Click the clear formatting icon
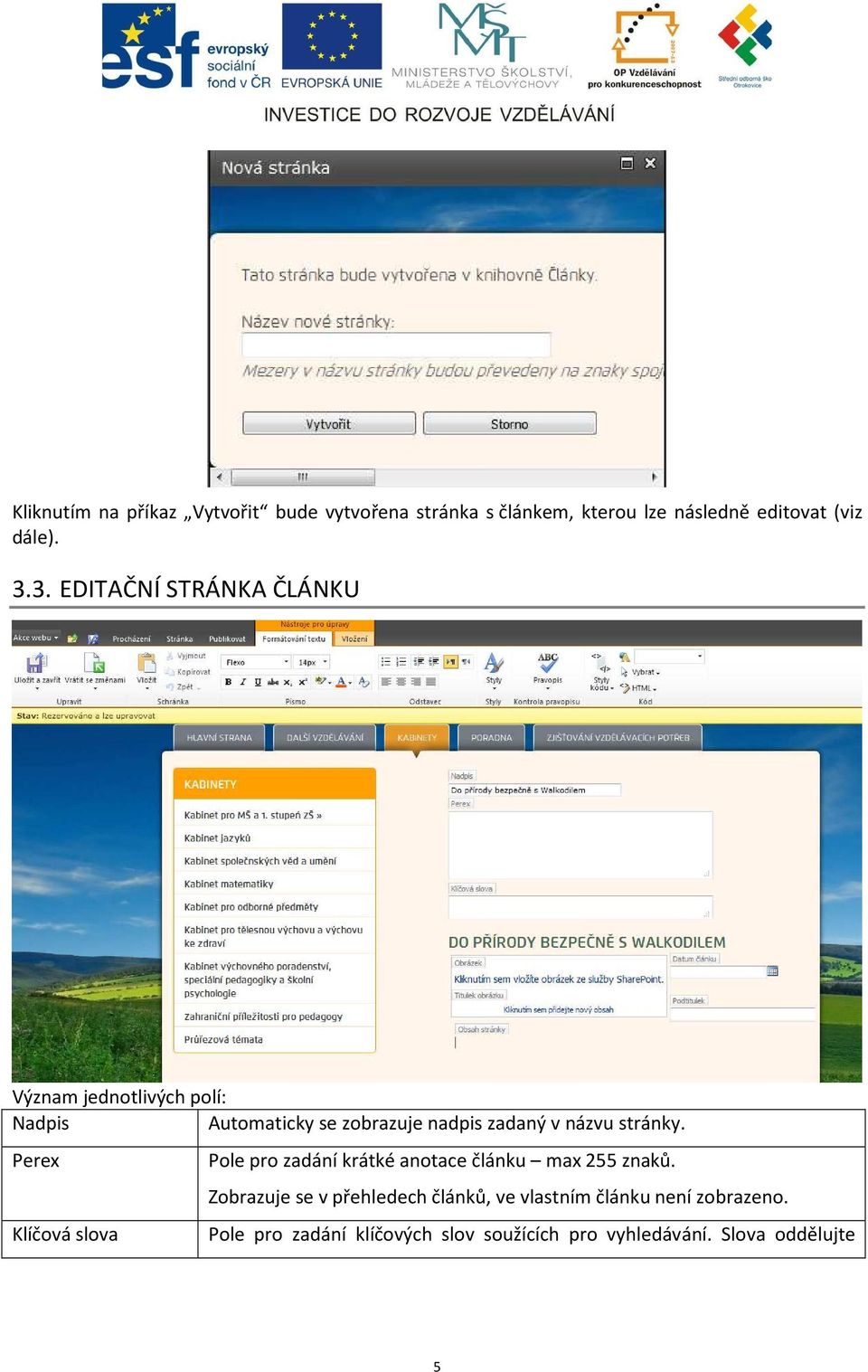 [x=363, y=682]
